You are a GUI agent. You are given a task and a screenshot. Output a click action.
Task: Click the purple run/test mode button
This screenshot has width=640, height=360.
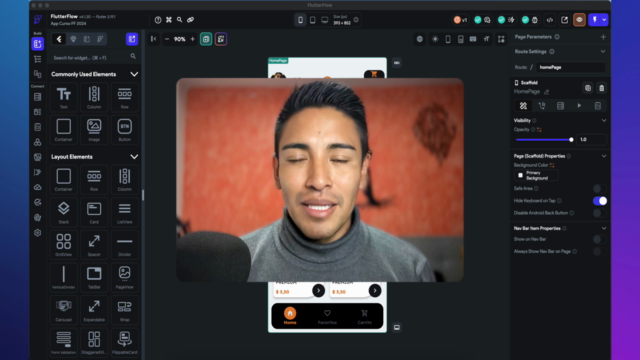coord(594,20)
